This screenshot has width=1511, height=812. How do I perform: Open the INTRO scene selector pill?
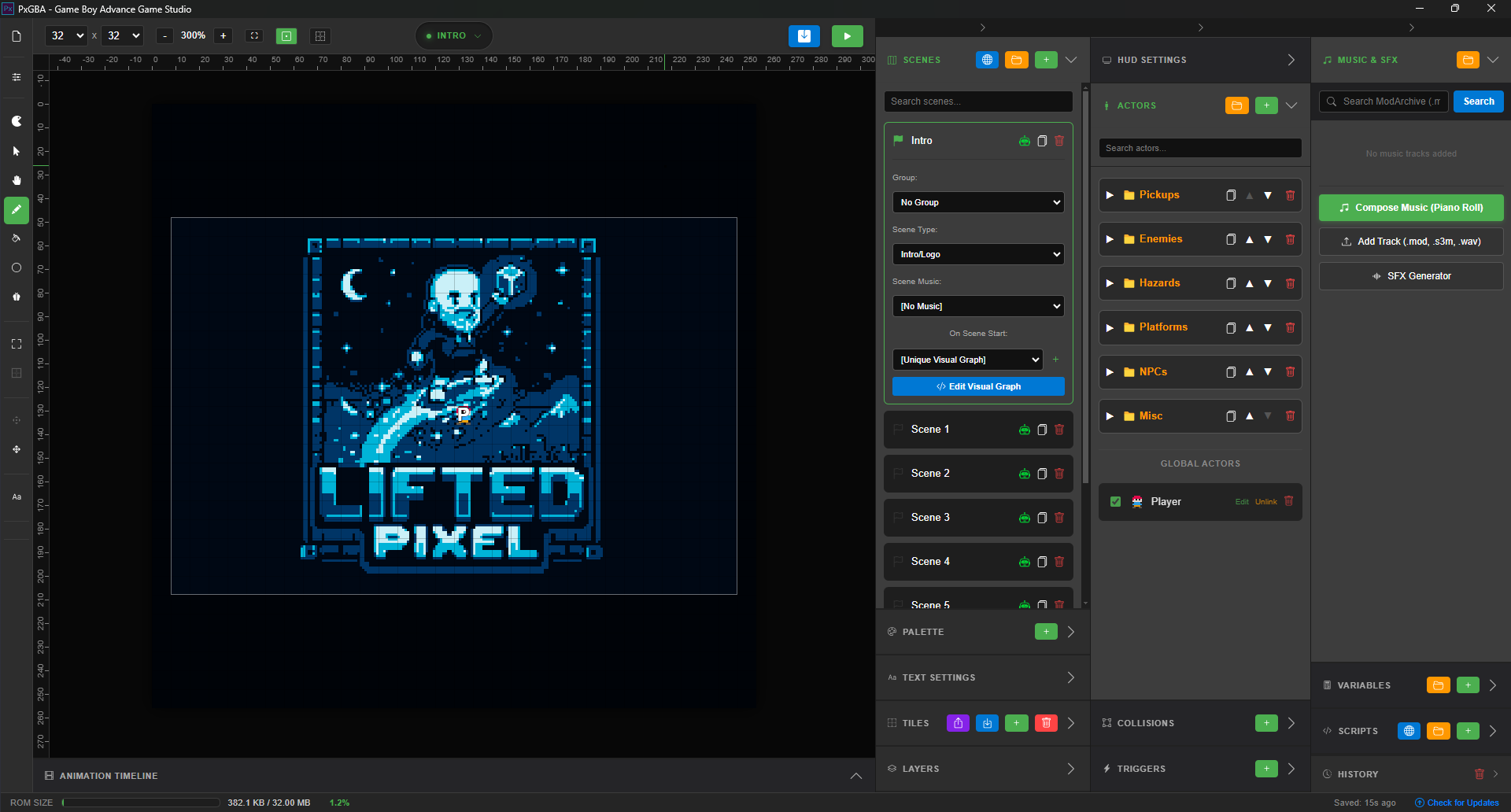click(454, 36)
